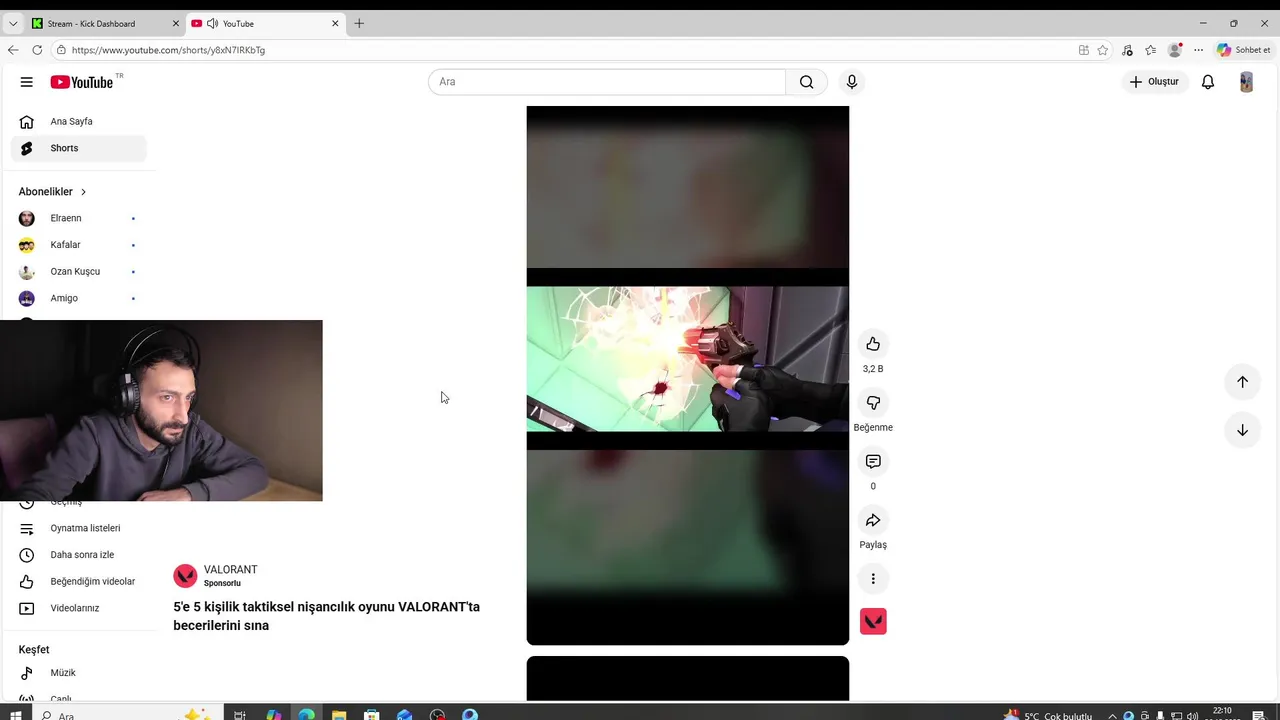
Task: Open the tab search dropdown arrow
Action: click(x=13, y=24)
